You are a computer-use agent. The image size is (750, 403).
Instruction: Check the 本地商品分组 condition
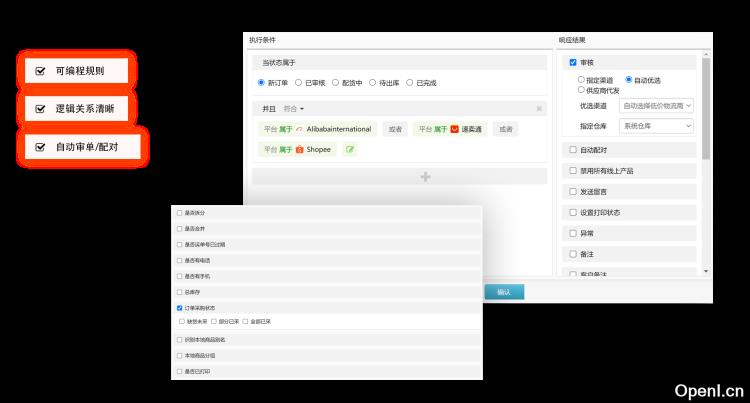pyautogui.click(x=180, y=356)
